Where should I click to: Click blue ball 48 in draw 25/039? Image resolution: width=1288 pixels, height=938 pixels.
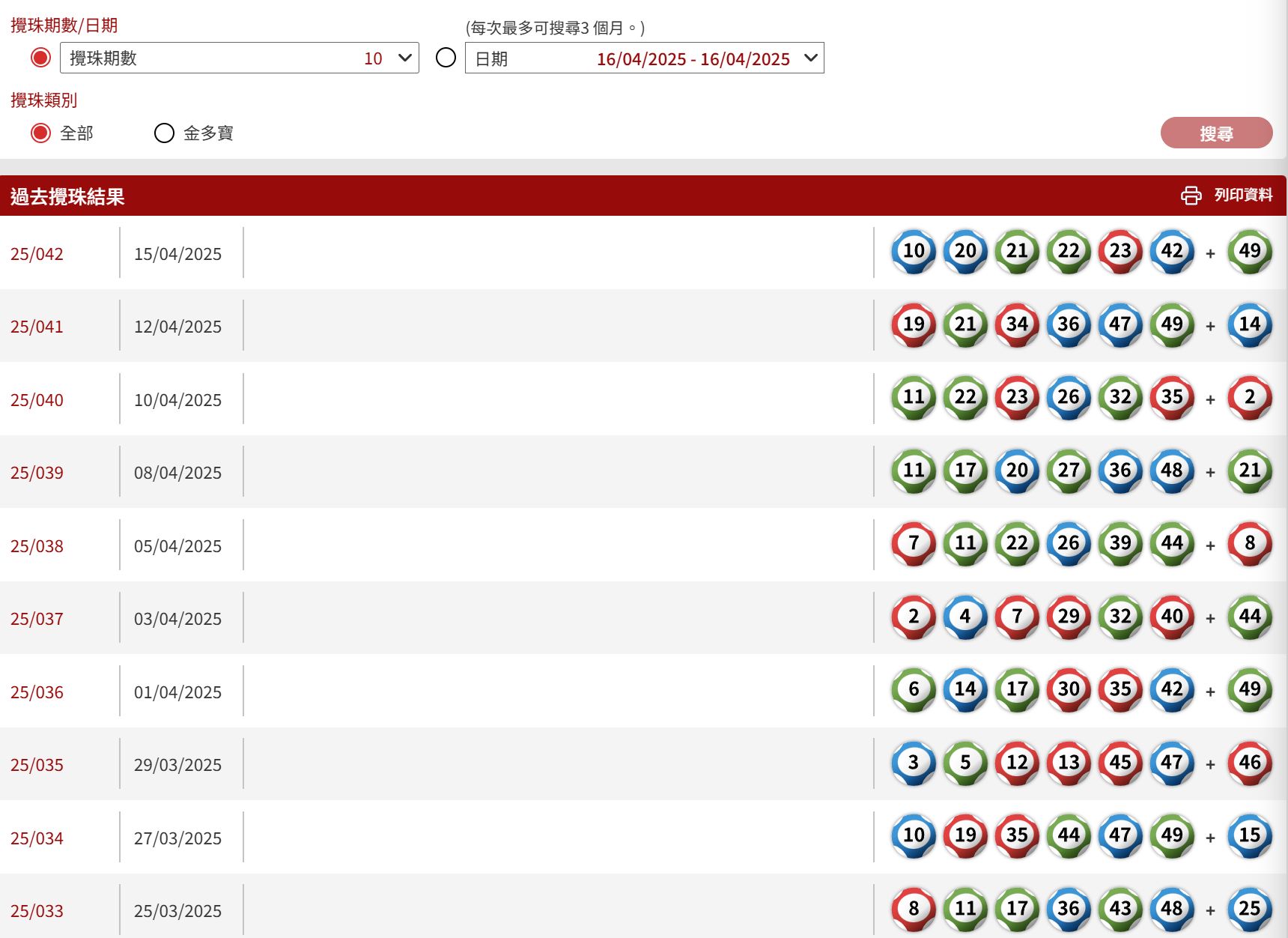(x=1171, y=470)
